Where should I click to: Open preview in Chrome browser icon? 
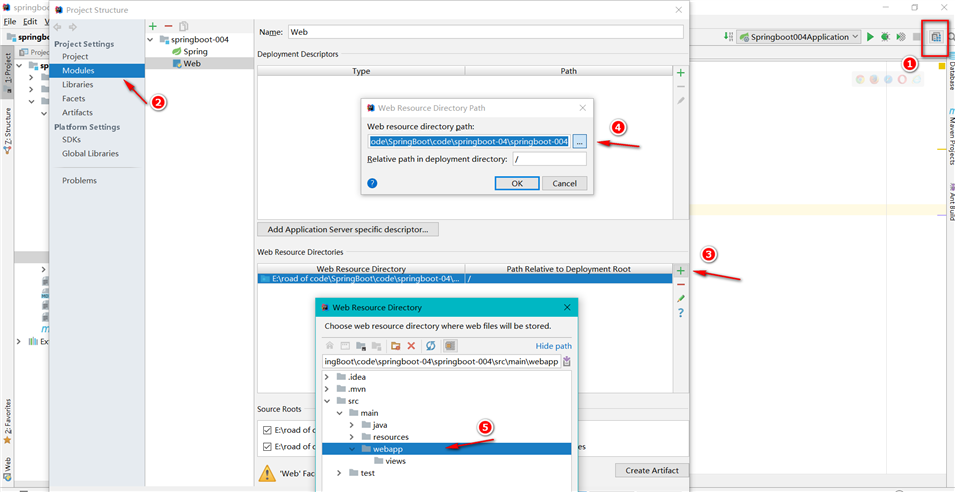[860, 79]
